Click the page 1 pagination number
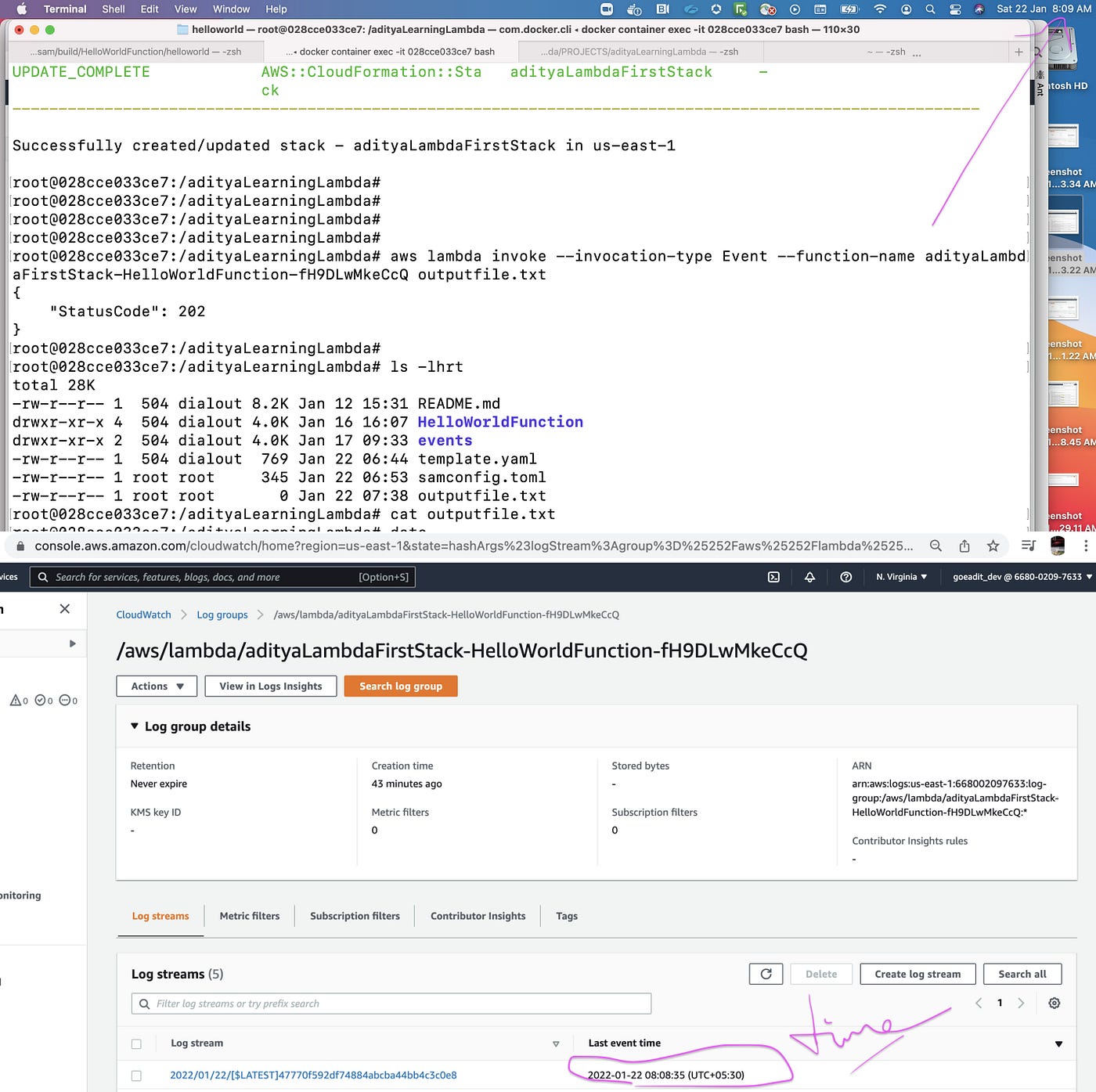This screenshot has height=1092, width=1096. tap(1000, 1003)
